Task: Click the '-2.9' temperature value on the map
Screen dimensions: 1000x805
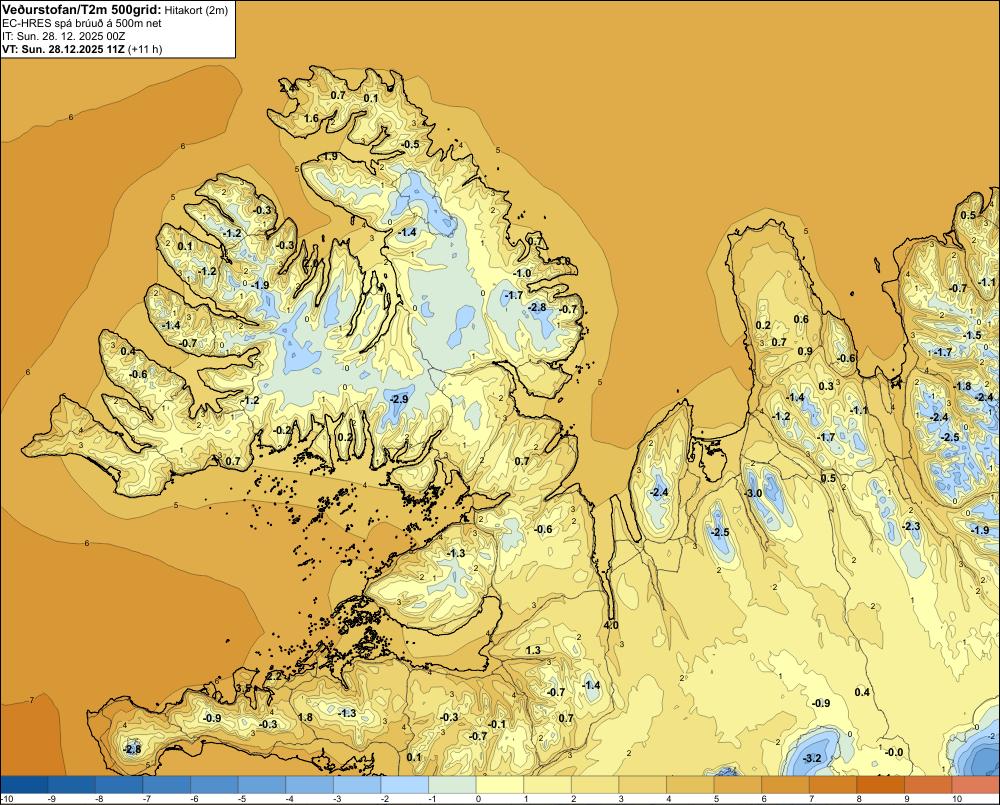Action: (x=399, y=399)
